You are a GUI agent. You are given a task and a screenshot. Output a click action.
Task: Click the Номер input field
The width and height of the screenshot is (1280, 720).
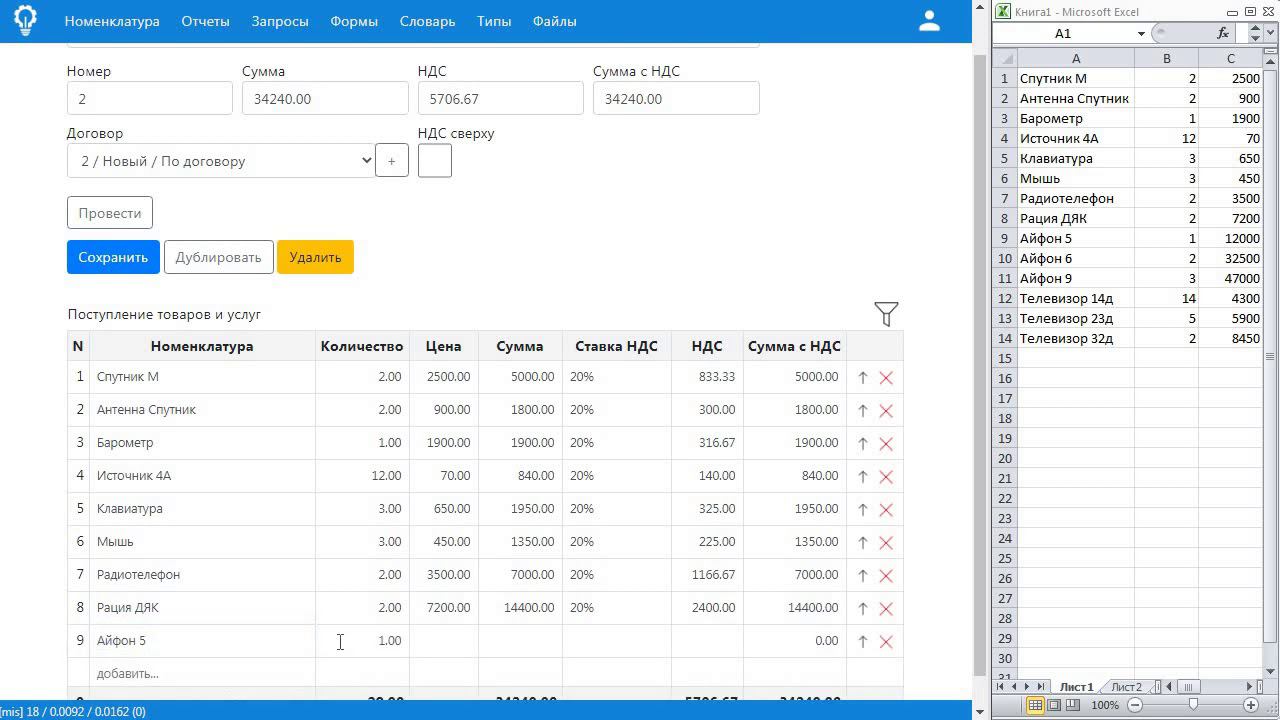click(x=150, y=99)
